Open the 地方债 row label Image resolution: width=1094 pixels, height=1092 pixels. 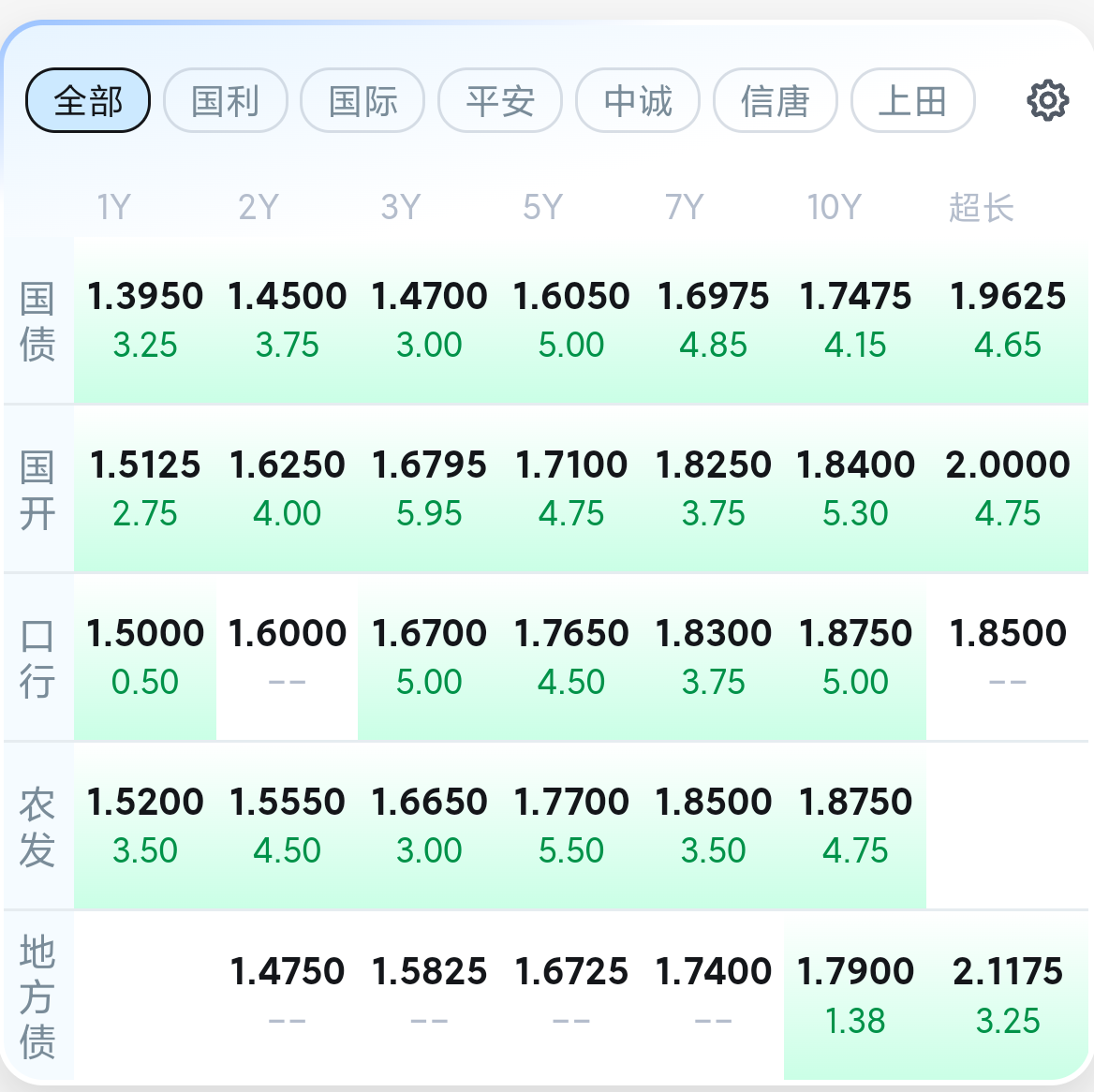[37, 996]
